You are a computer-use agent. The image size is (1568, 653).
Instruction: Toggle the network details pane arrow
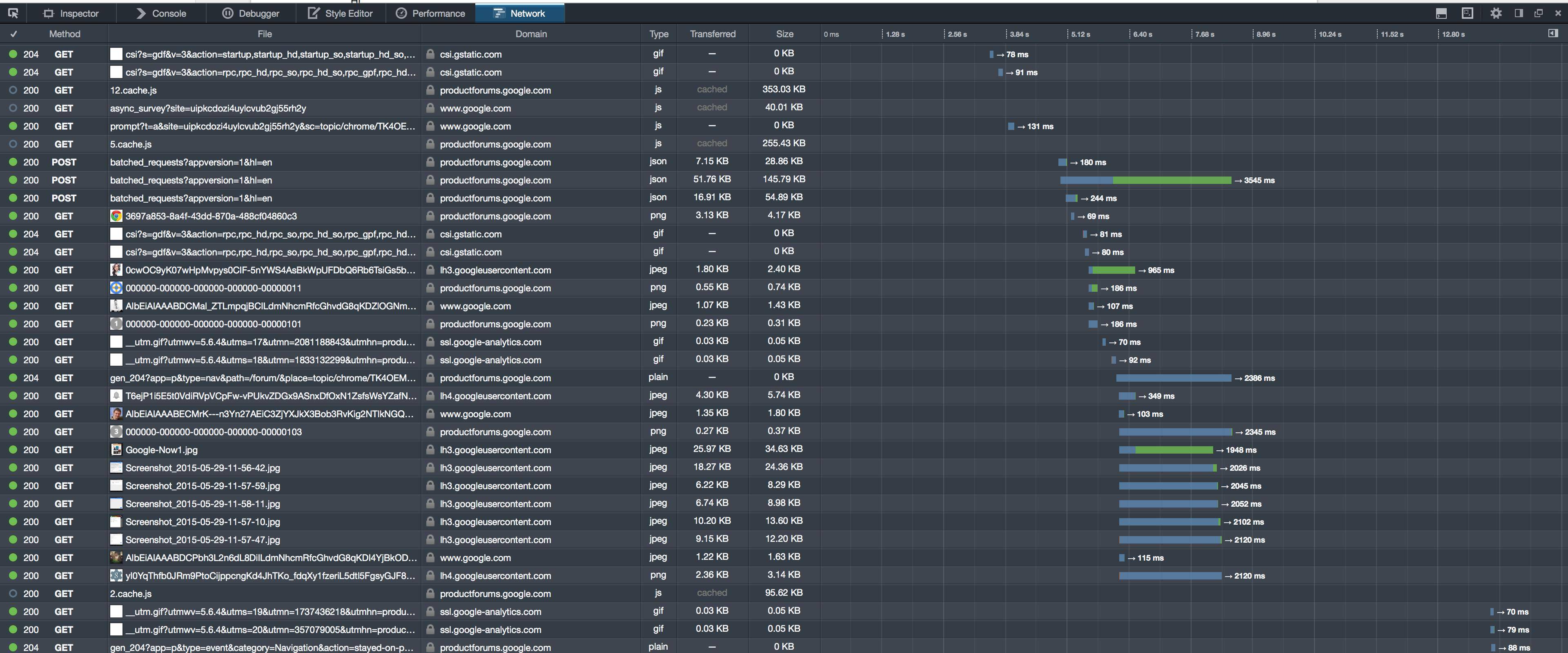click(x=1553, y=34)
